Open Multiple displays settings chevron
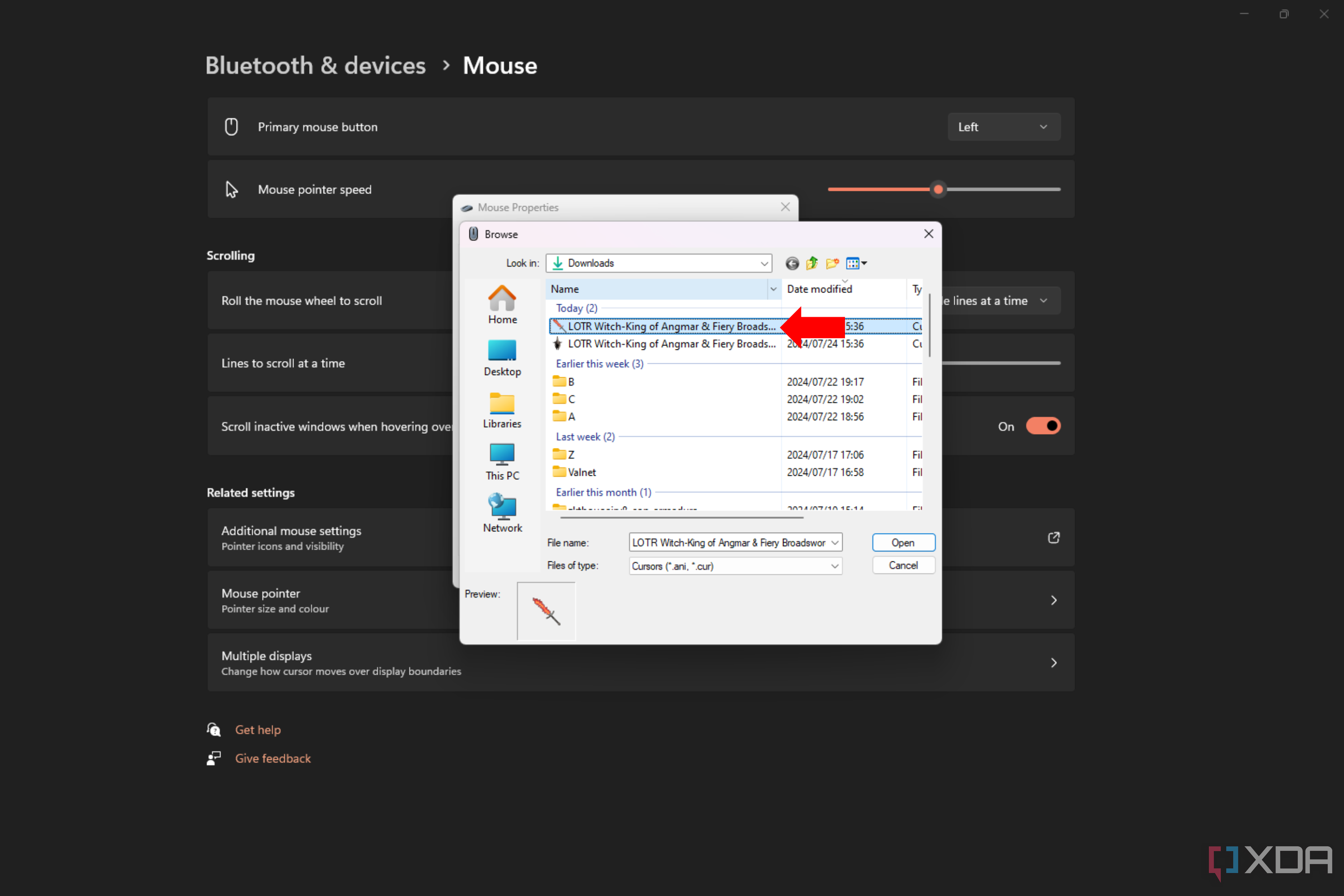Image resolution: width=1344 pixels, height=896 pixels. coord(1053,663)
